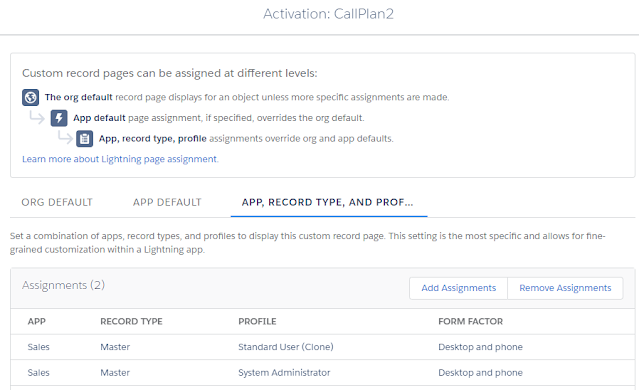This screenshot has height=390, width=639.
Task: Click the PROFILE column header
Action: point(257,322)
